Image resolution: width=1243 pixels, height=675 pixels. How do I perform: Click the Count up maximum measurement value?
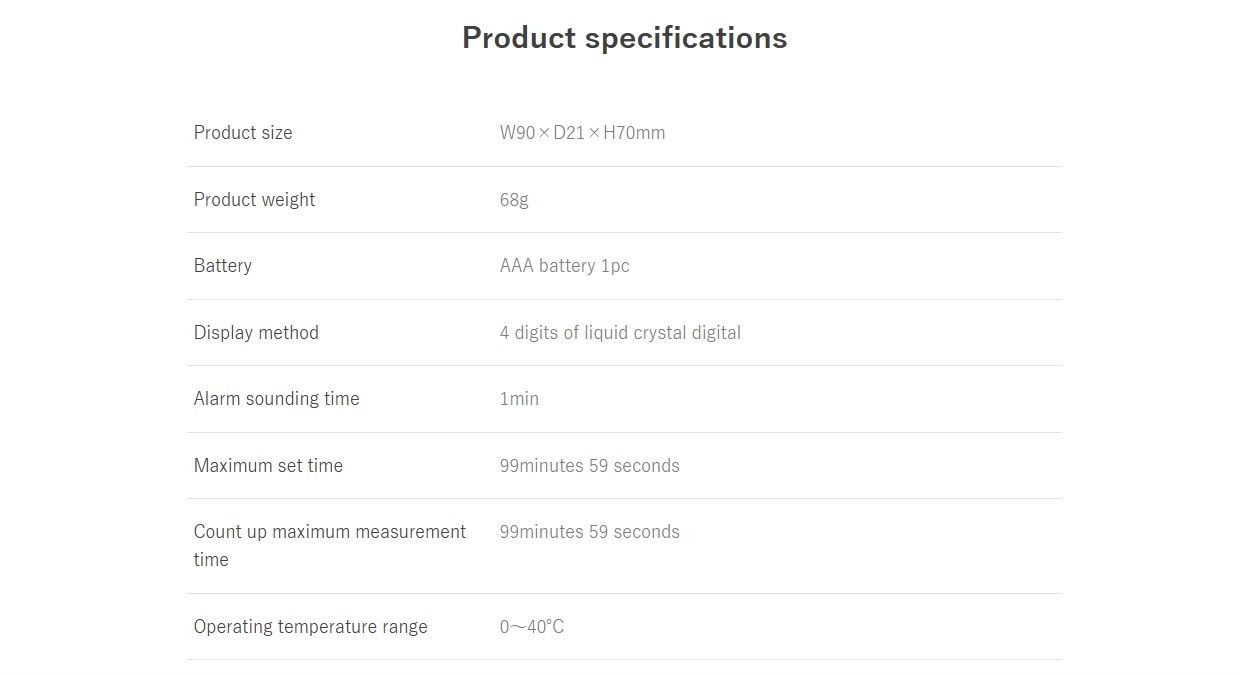click(589, 532)
